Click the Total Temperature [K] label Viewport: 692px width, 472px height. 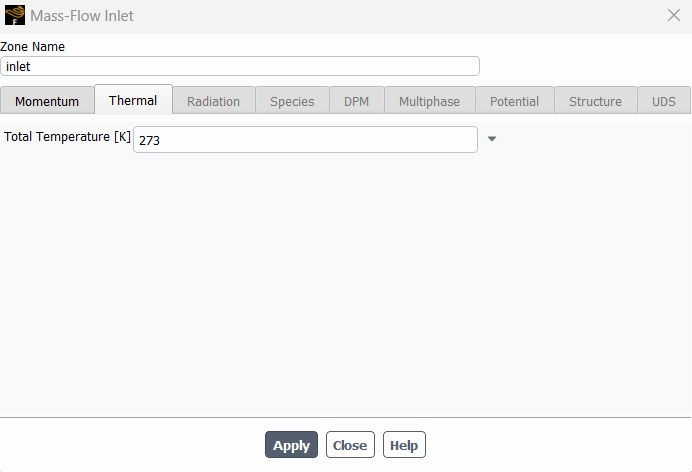tap(67, 137)
